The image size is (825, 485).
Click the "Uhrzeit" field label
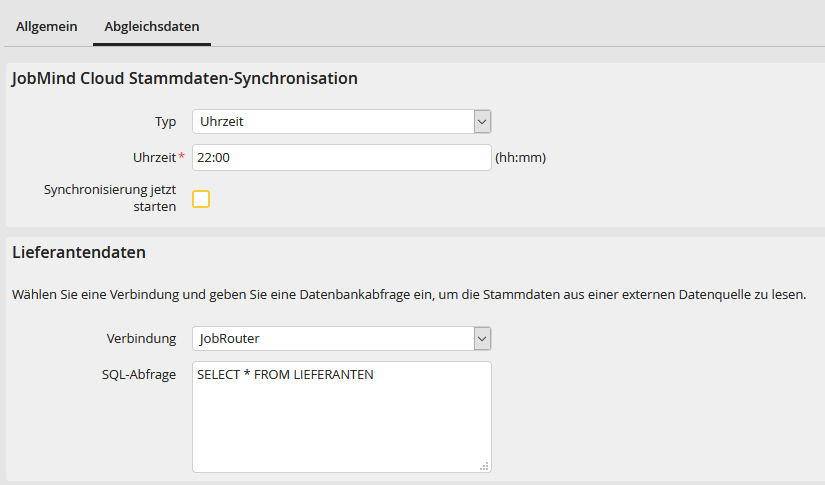(154, 158)
